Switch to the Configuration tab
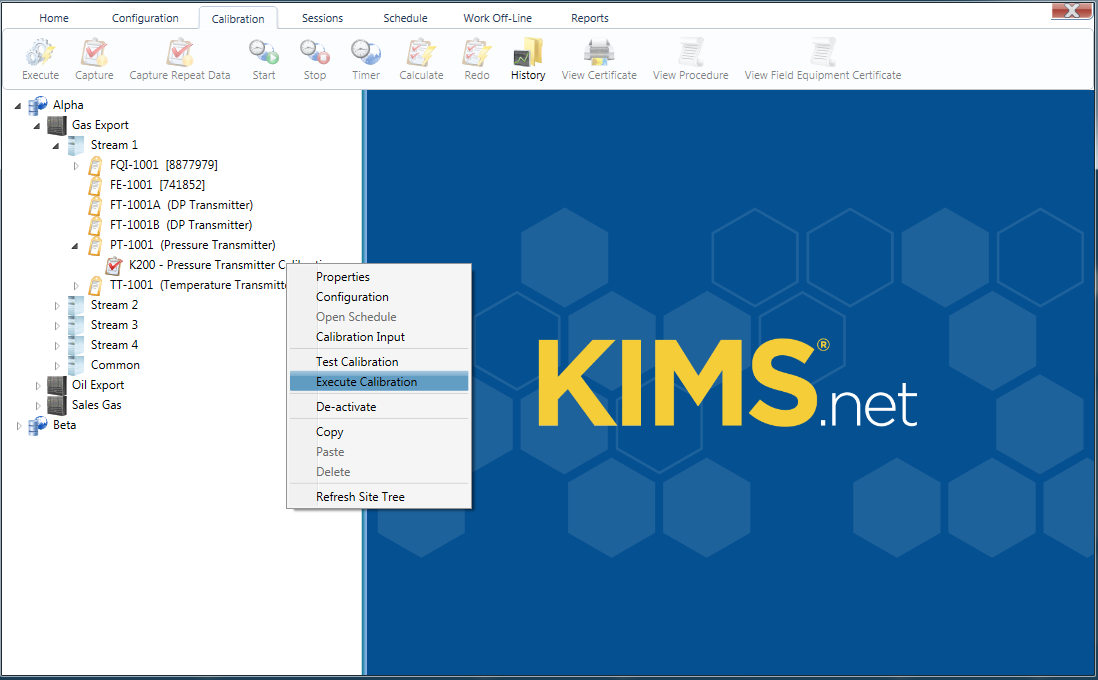The height and width of the screenshot is (680, 1098). (145, 18)
